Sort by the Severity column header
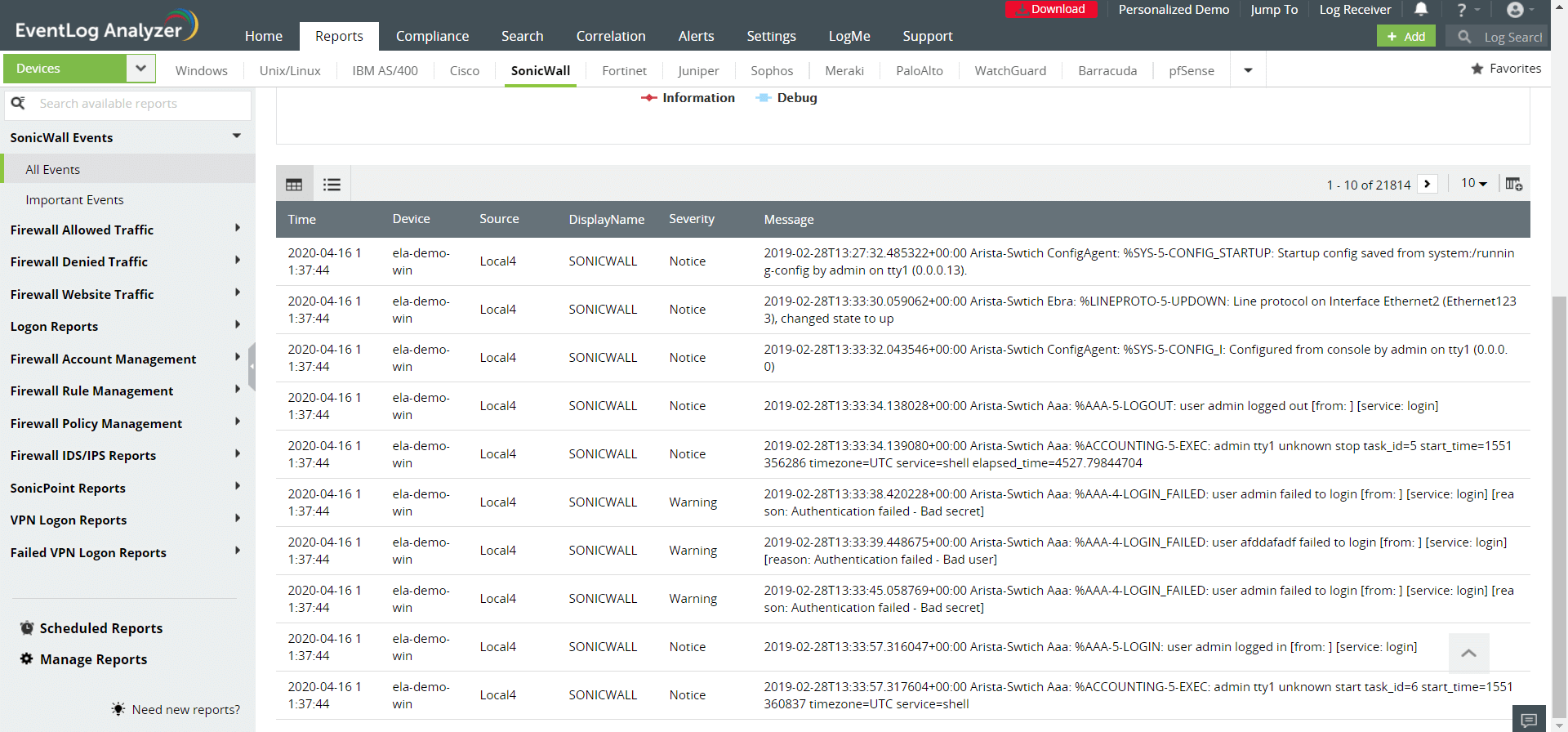The image size is (1568, 732). (692, 219)
